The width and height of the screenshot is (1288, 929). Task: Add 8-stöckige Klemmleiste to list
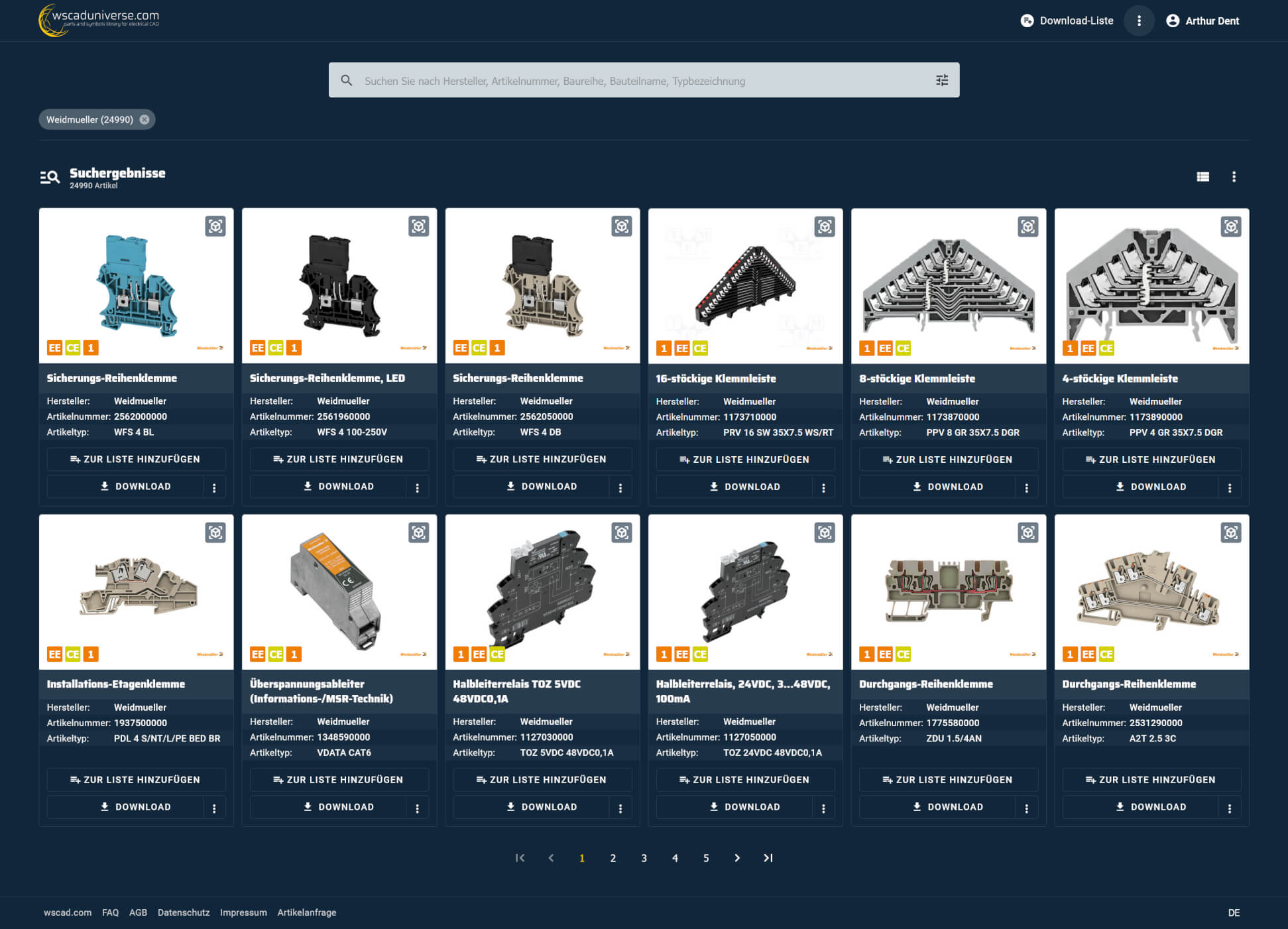click(948, 460)
